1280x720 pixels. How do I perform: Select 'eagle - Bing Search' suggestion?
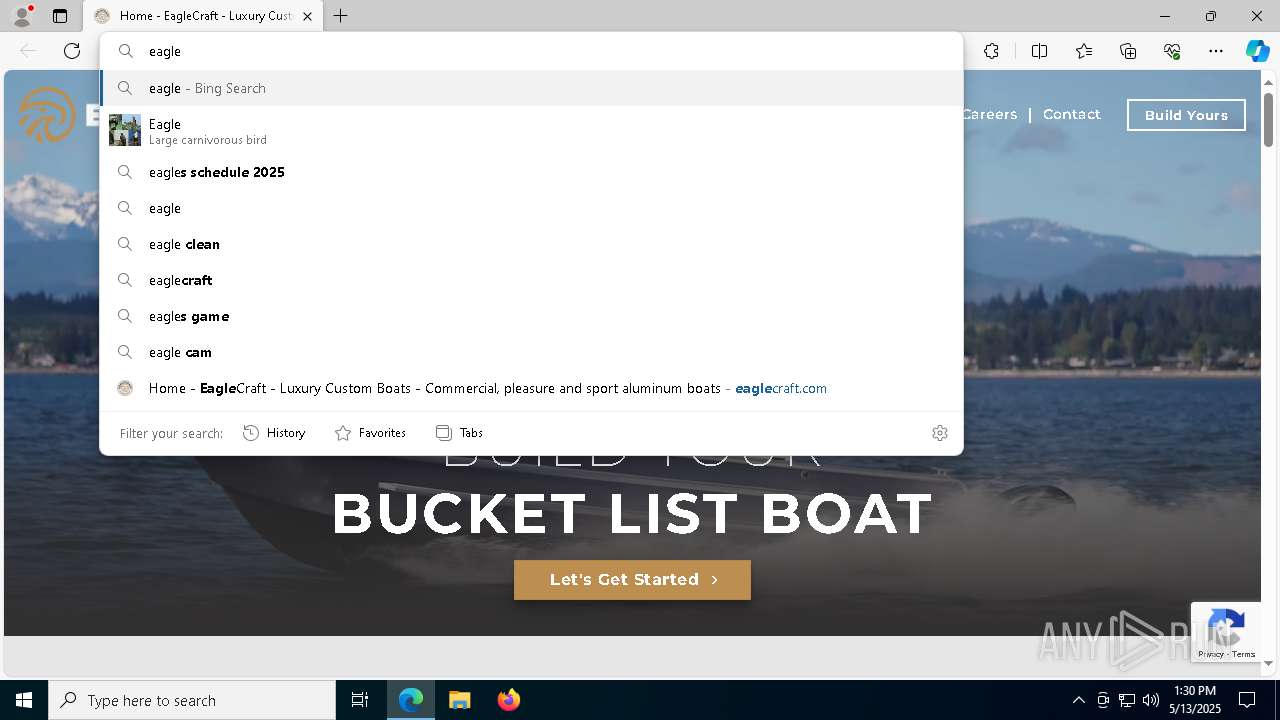[x=532, y=88]
